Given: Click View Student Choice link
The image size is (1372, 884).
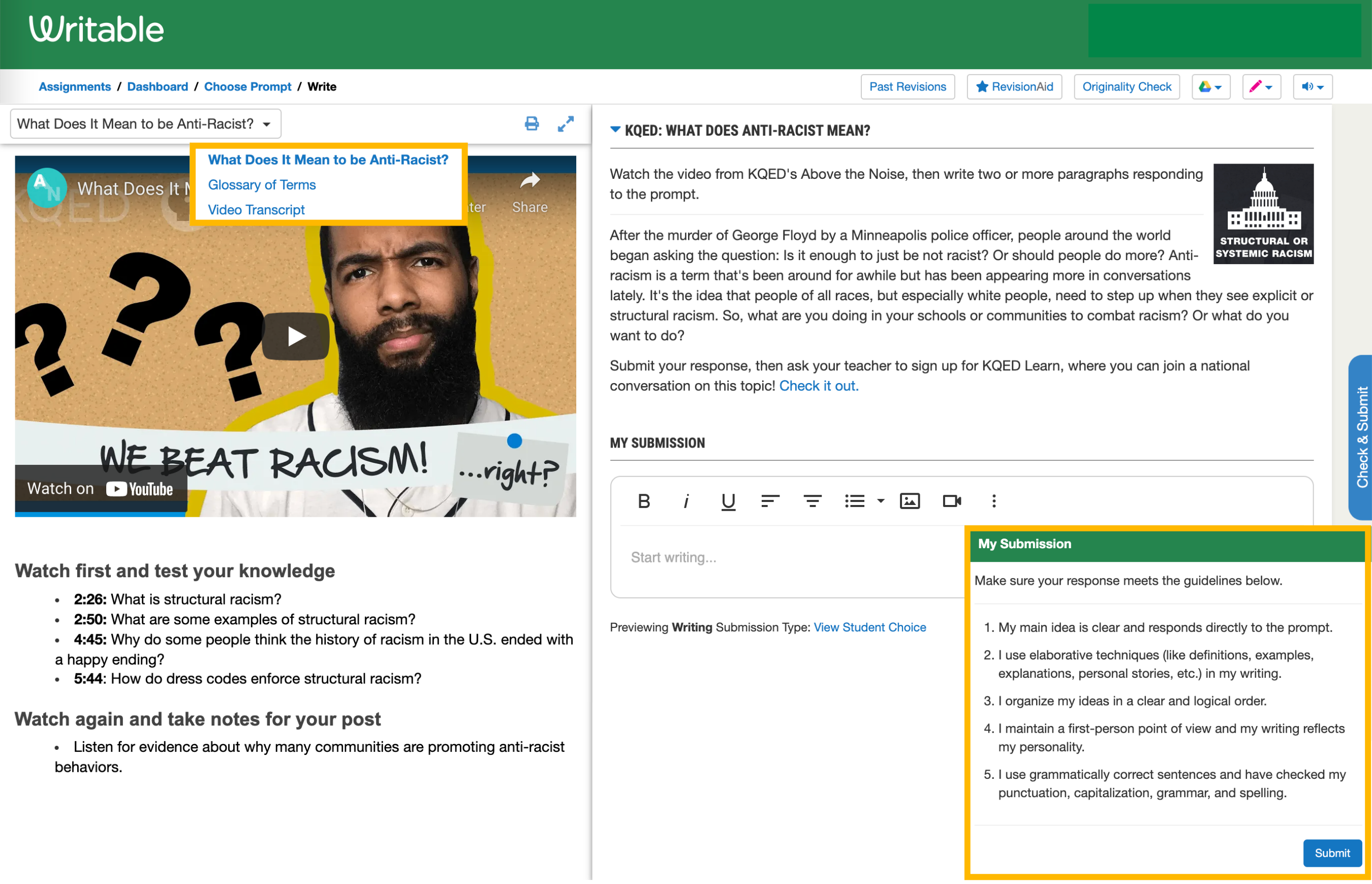Looking at the screenshot, I should pos(870,628).
